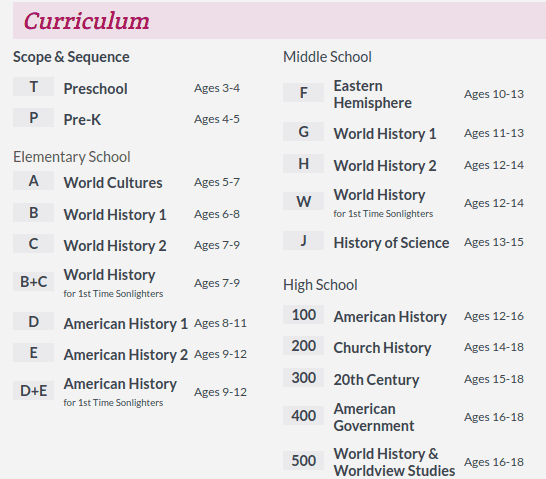Open History of Science link
Viewport: 546px width, 479px height.
(391, 243)
